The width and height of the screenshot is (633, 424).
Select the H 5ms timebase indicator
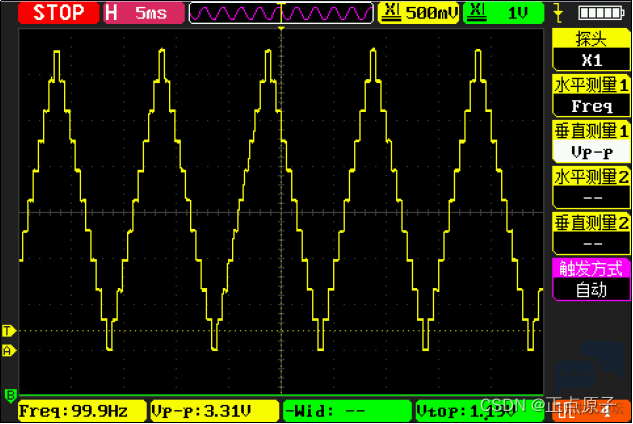click(144, 13)
